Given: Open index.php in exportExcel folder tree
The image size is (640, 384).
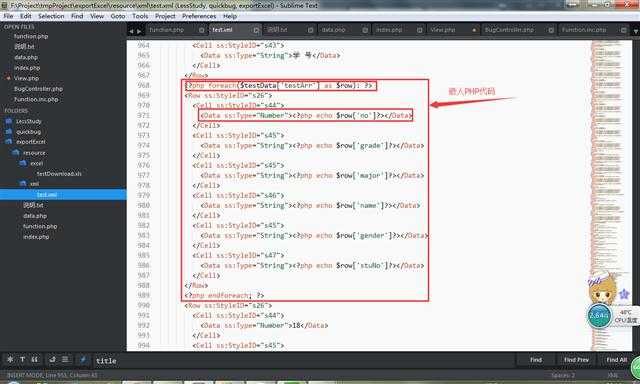Looking at the screenshot, I should (36, 237).
